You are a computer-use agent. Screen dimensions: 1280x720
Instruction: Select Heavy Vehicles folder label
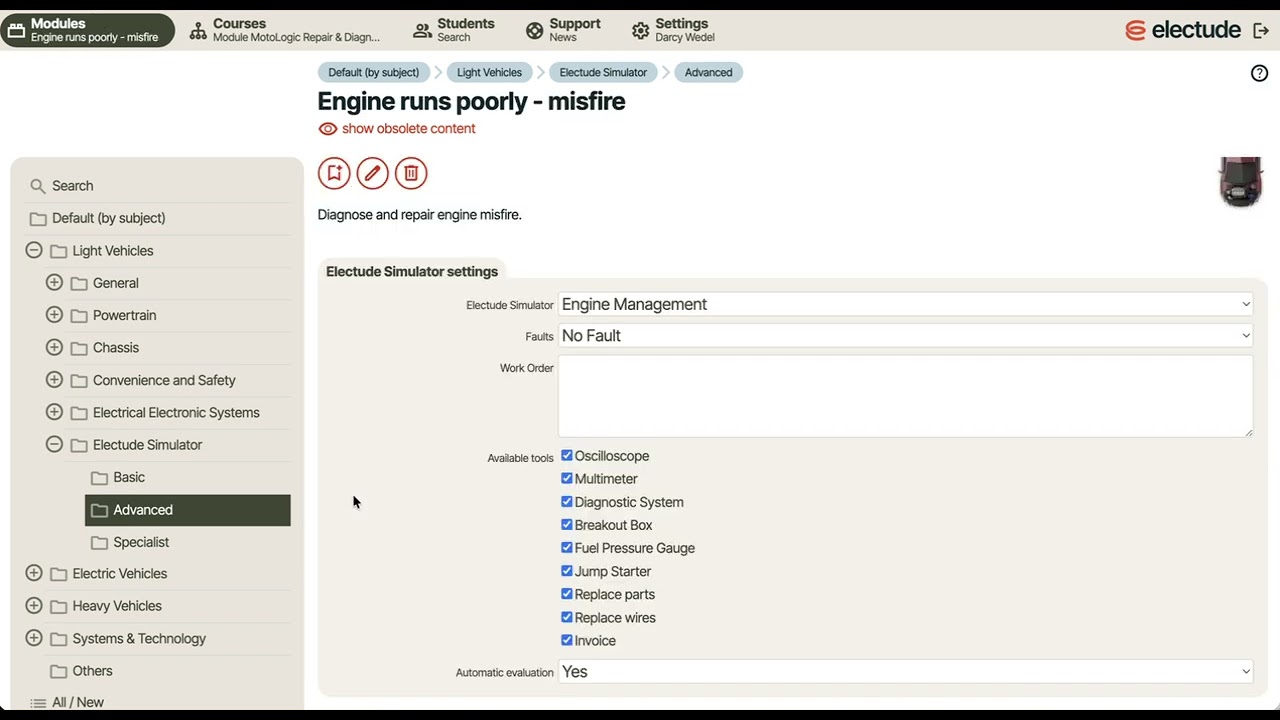point(117,606)
